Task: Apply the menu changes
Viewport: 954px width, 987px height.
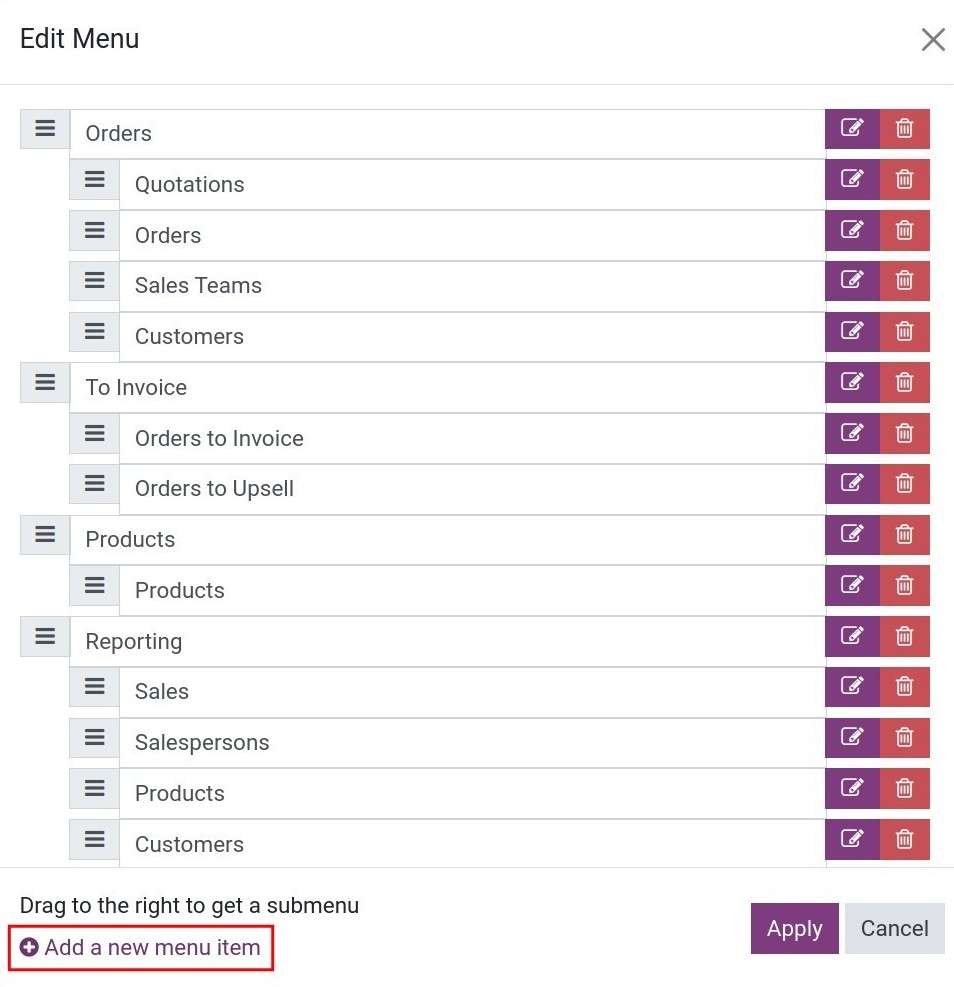Action: [794, 928]
